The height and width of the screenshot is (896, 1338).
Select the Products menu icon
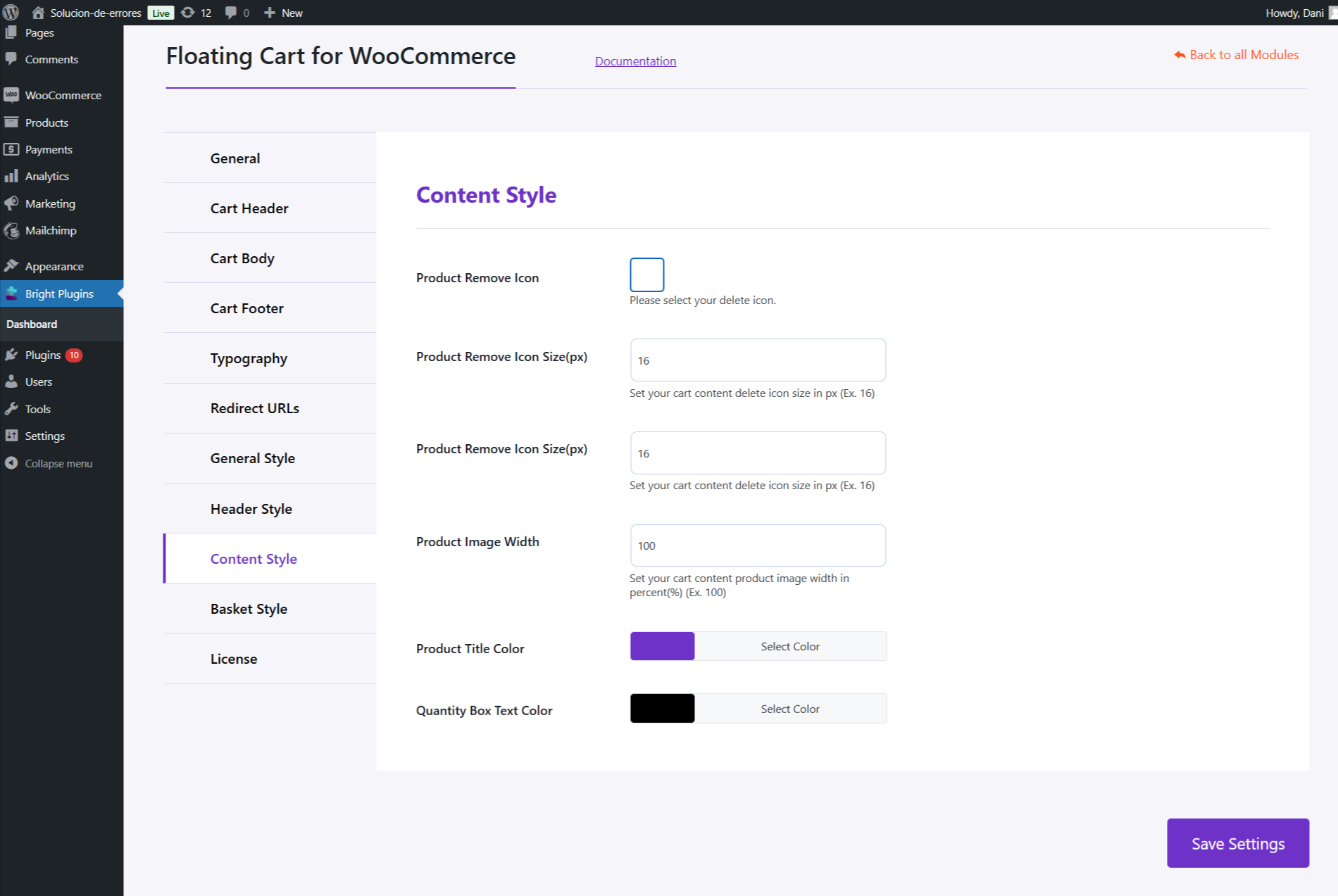[12, 122]
